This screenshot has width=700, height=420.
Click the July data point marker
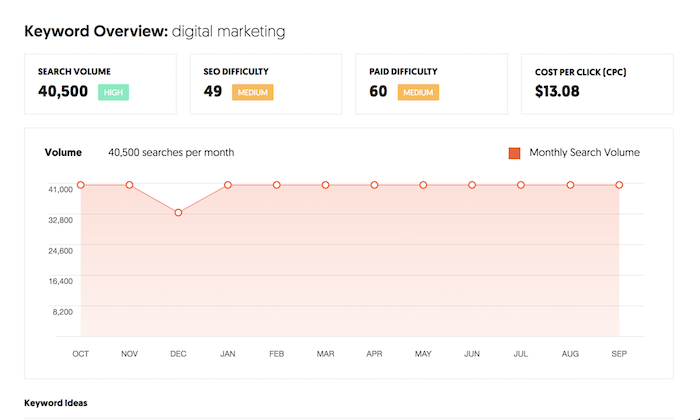pyautogui.click(x=521, y=185)
